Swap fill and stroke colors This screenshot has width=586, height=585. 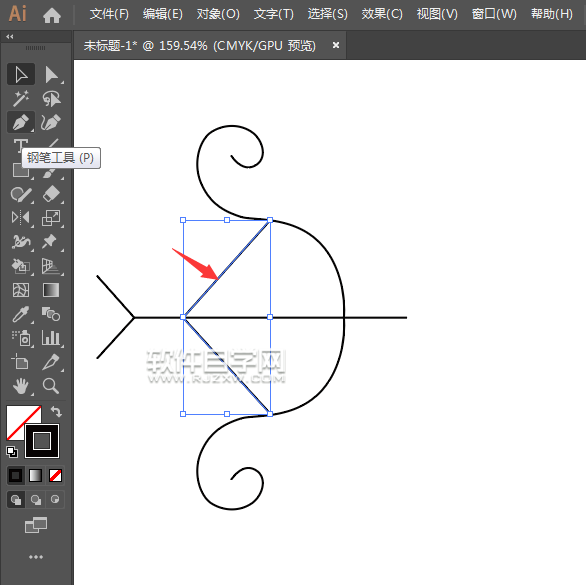coord(56,411)
